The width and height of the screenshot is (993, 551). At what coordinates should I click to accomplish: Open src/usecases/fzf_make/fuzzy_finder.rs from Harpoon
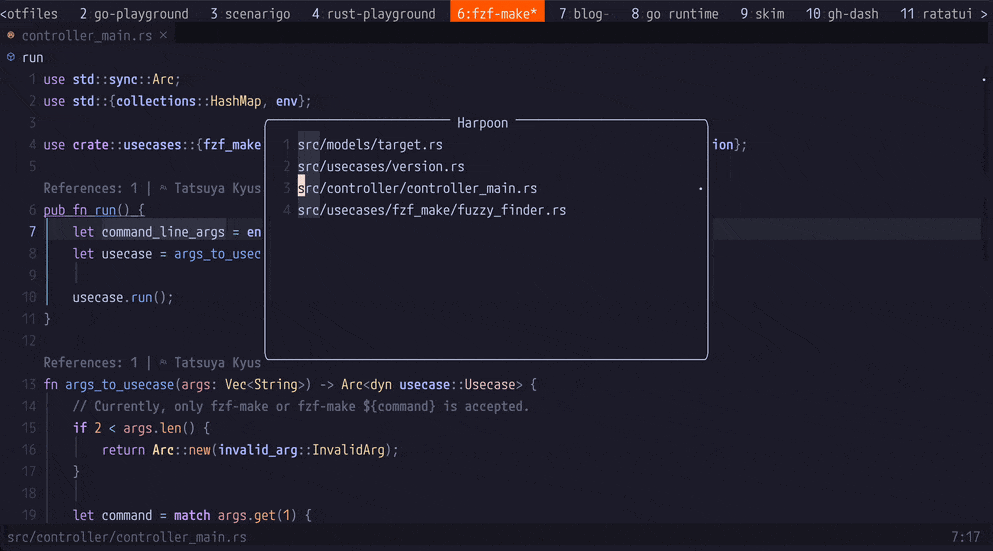click(431, 211)
